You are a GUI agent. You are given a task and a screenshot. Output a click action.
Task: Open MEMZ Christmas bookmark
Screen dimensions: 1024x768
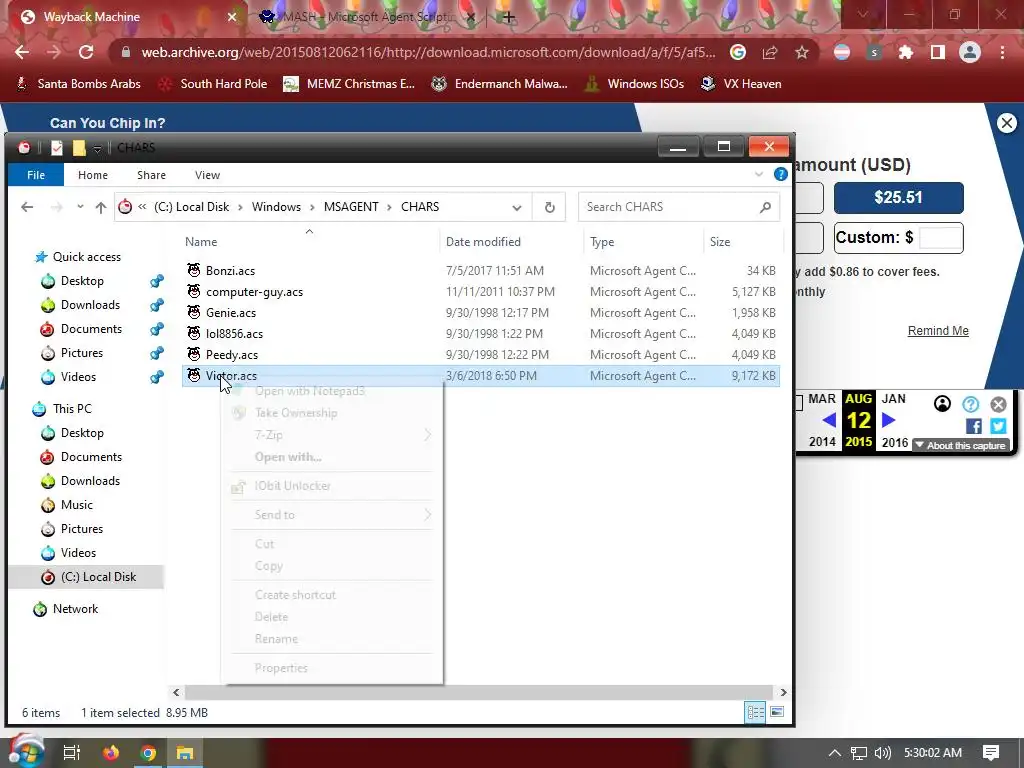click(x=349, y=84)
